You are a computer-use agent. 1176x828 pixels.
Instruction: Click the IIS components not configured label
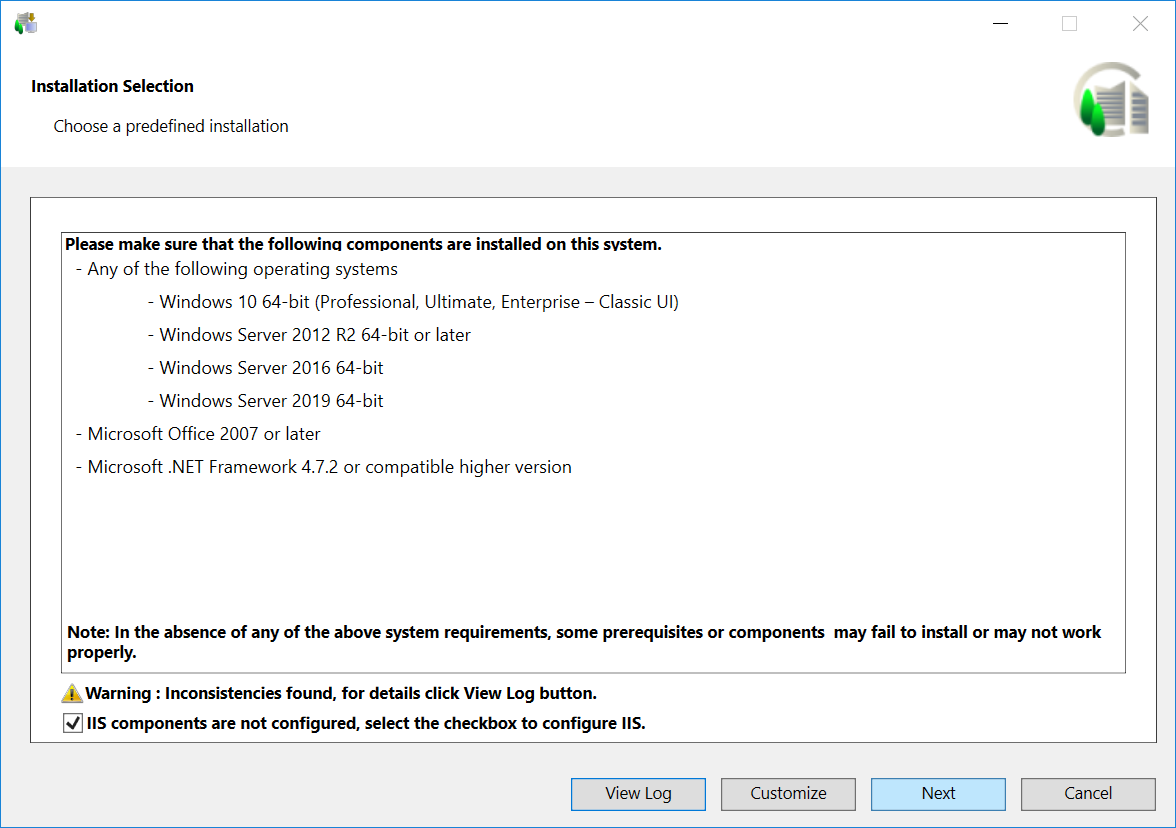(366, 723)
